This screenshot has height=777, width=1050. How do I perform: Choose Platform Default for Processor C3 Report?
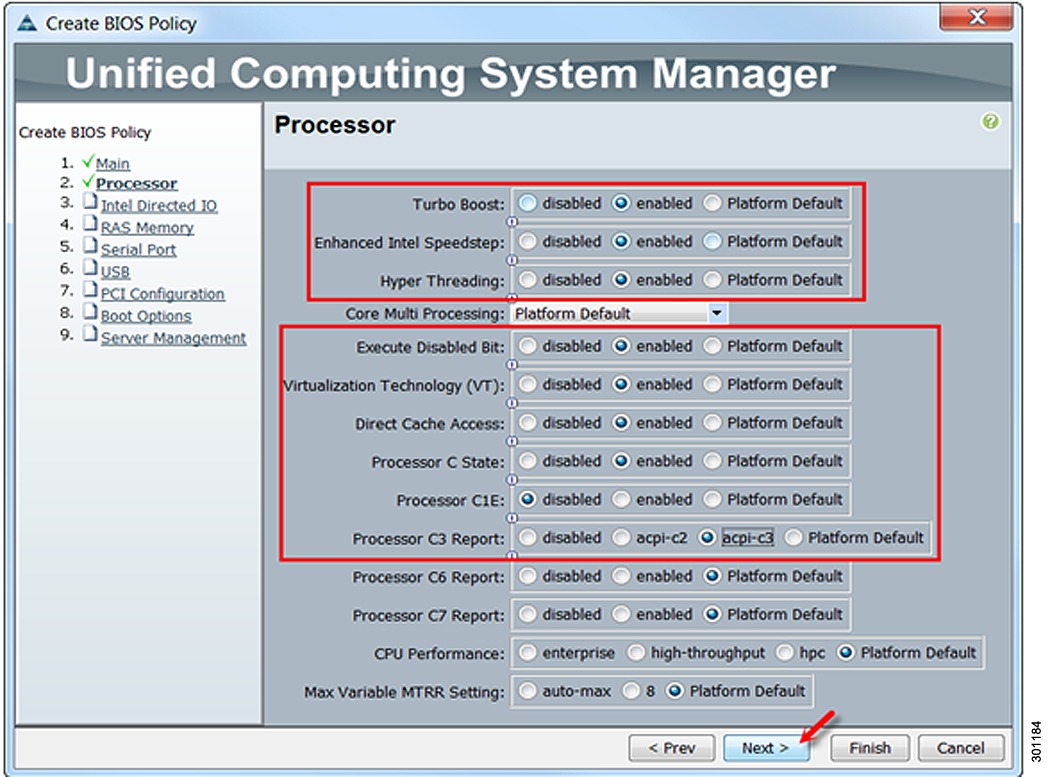coord(793,537)
